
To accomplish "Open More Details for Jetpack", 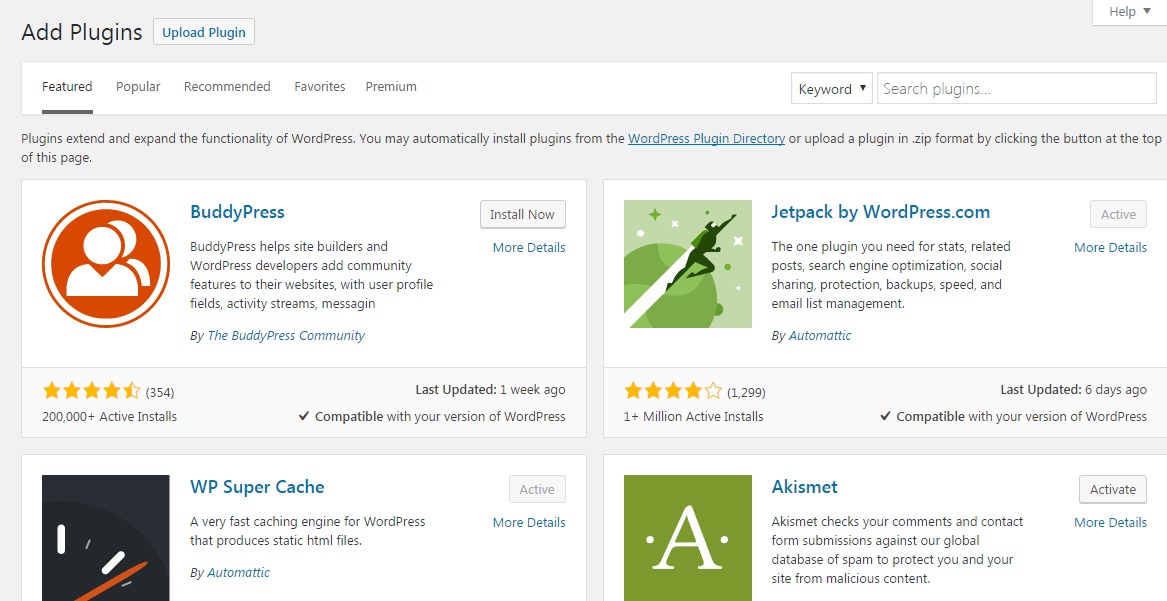I will [1110, 248].
